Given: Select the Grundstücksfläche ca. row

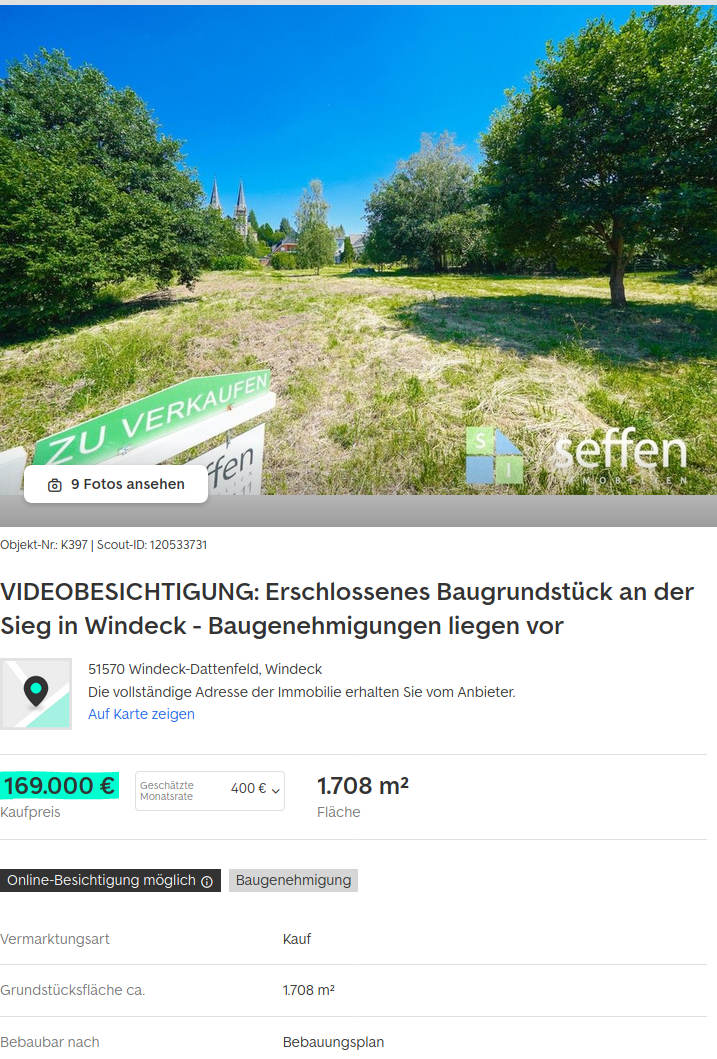Looking at the screenshot, I should coord(353,990).
